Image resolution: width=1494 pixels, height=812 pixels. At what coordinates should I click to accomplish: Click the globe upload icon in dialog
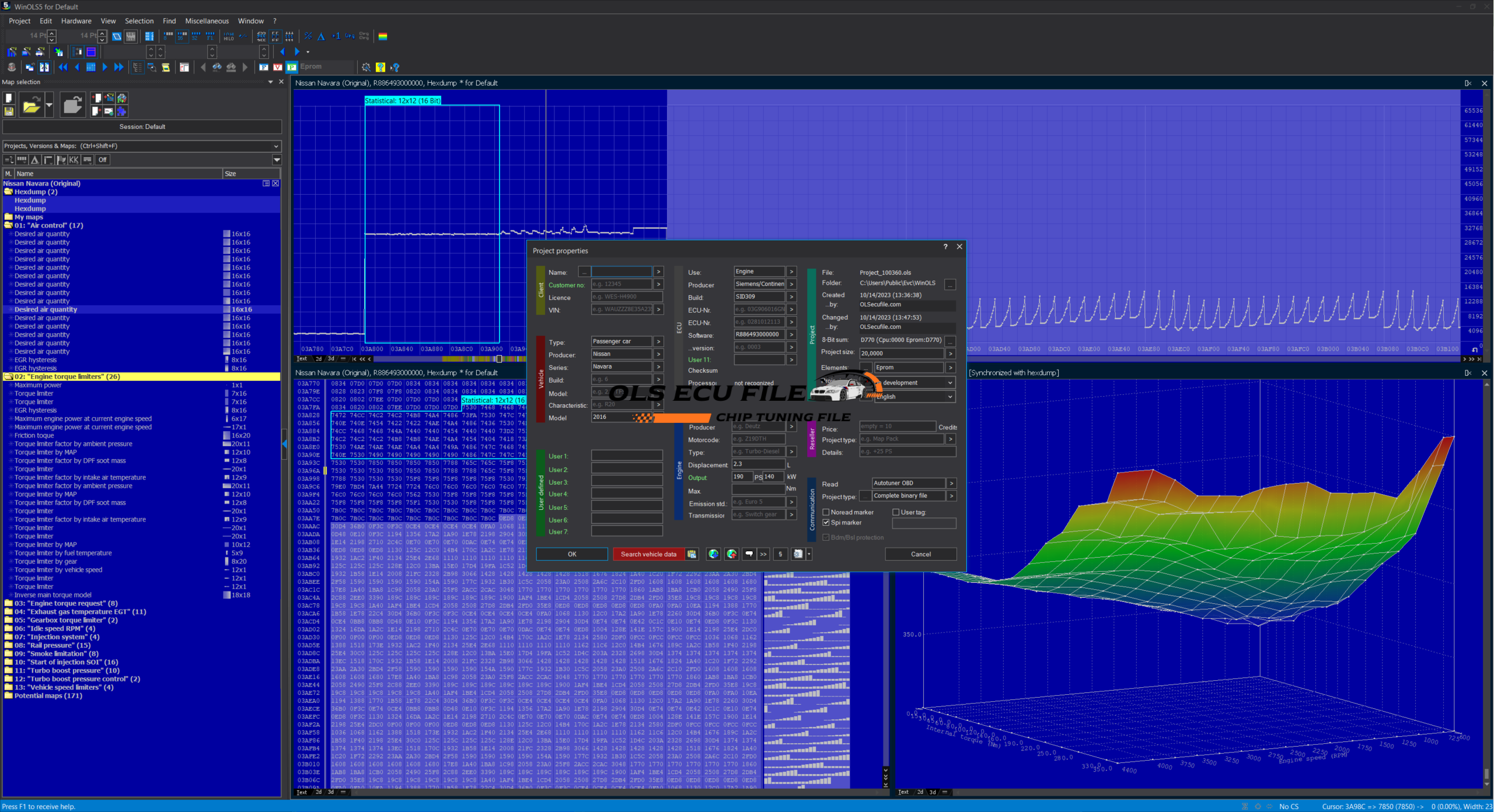[x=731, y=554]
